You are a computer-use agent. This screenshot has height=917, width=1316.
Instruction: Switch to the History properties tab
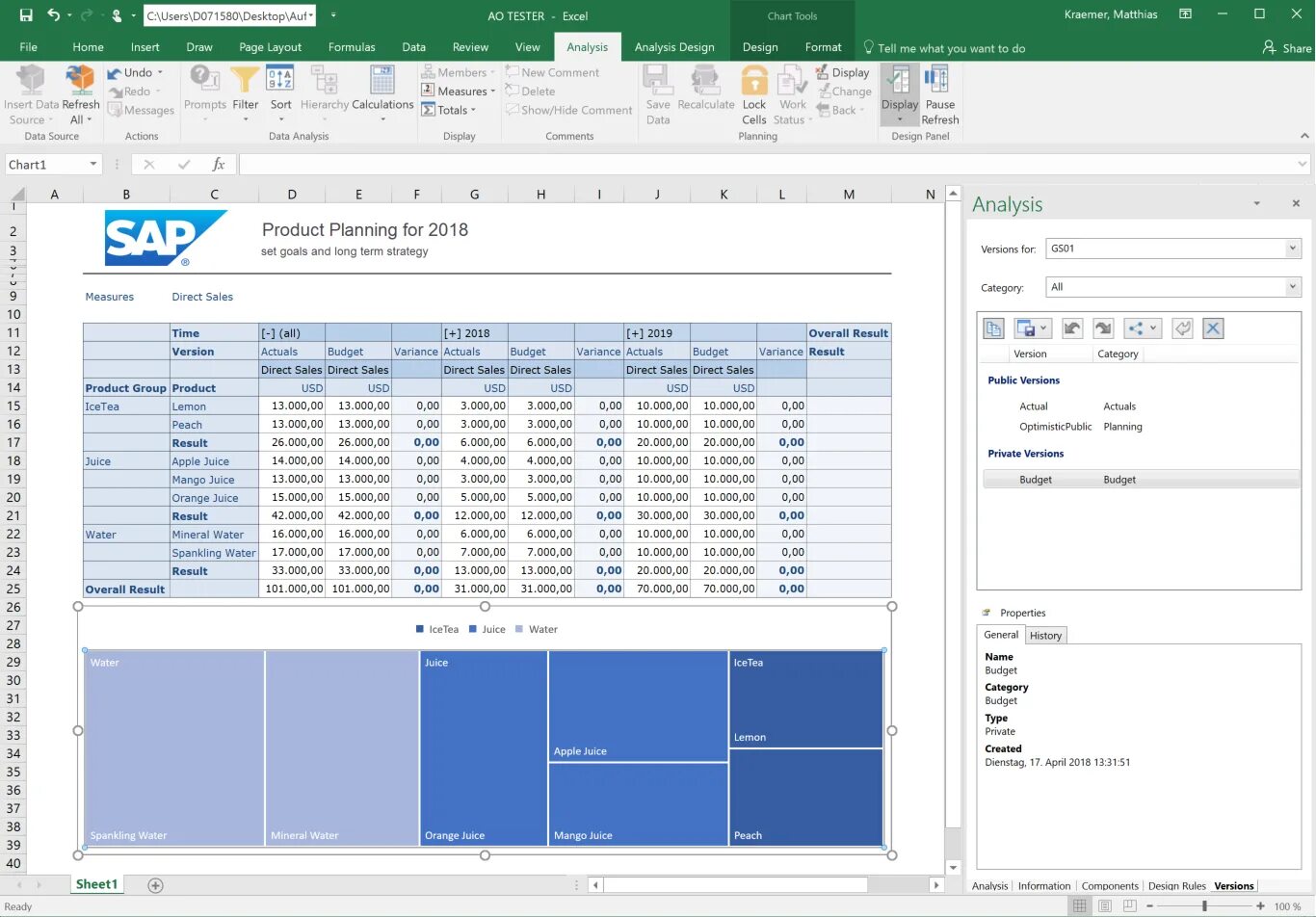[1045, 636]
